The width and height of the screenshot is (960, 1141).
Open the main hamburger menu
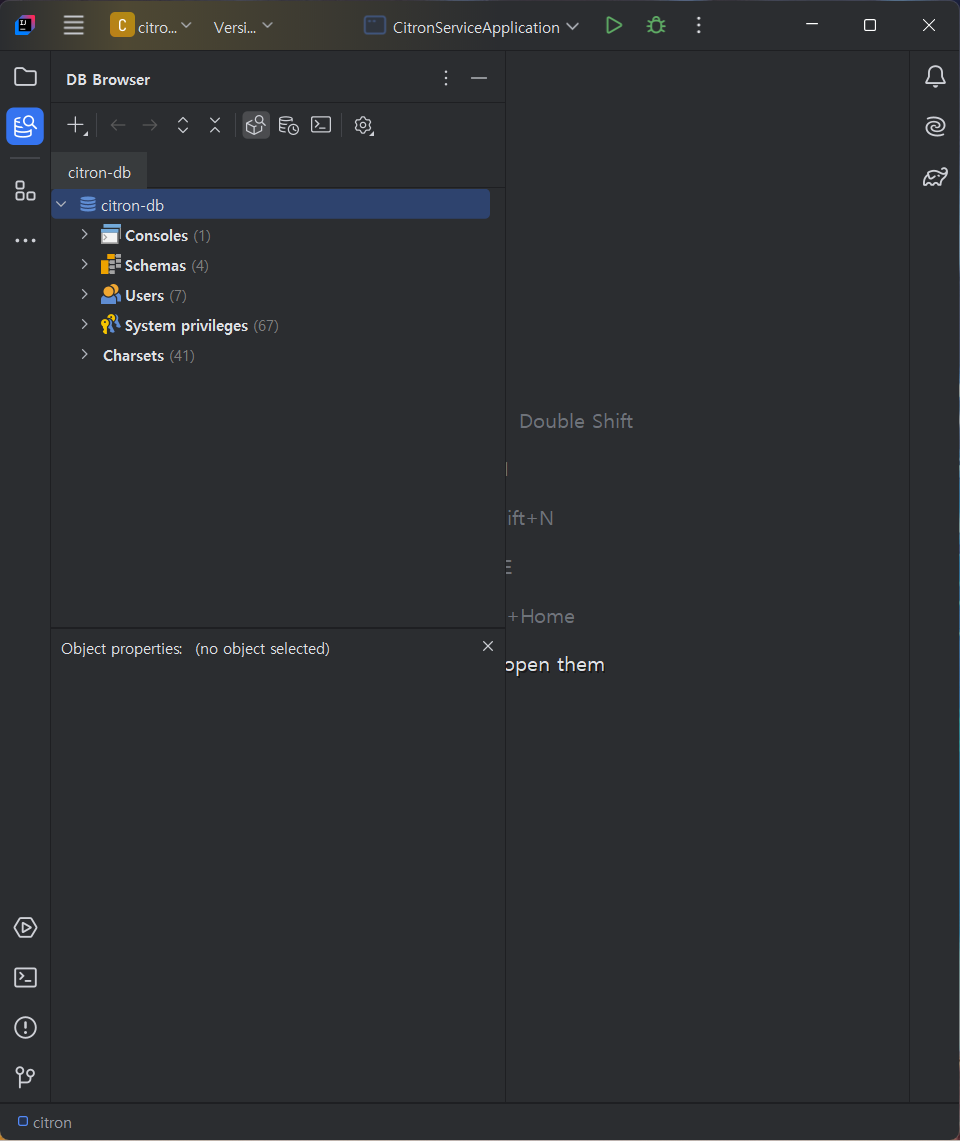click(74, 25)
